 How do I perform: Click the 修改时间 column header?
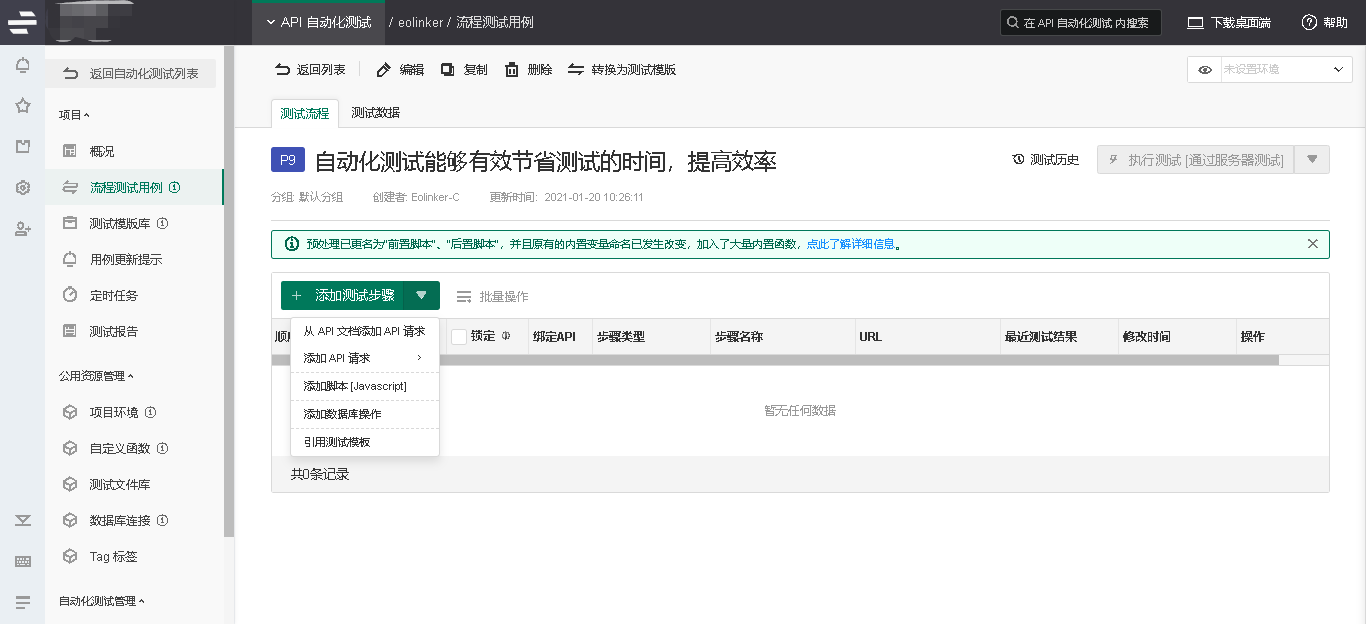pos(1146,337)
